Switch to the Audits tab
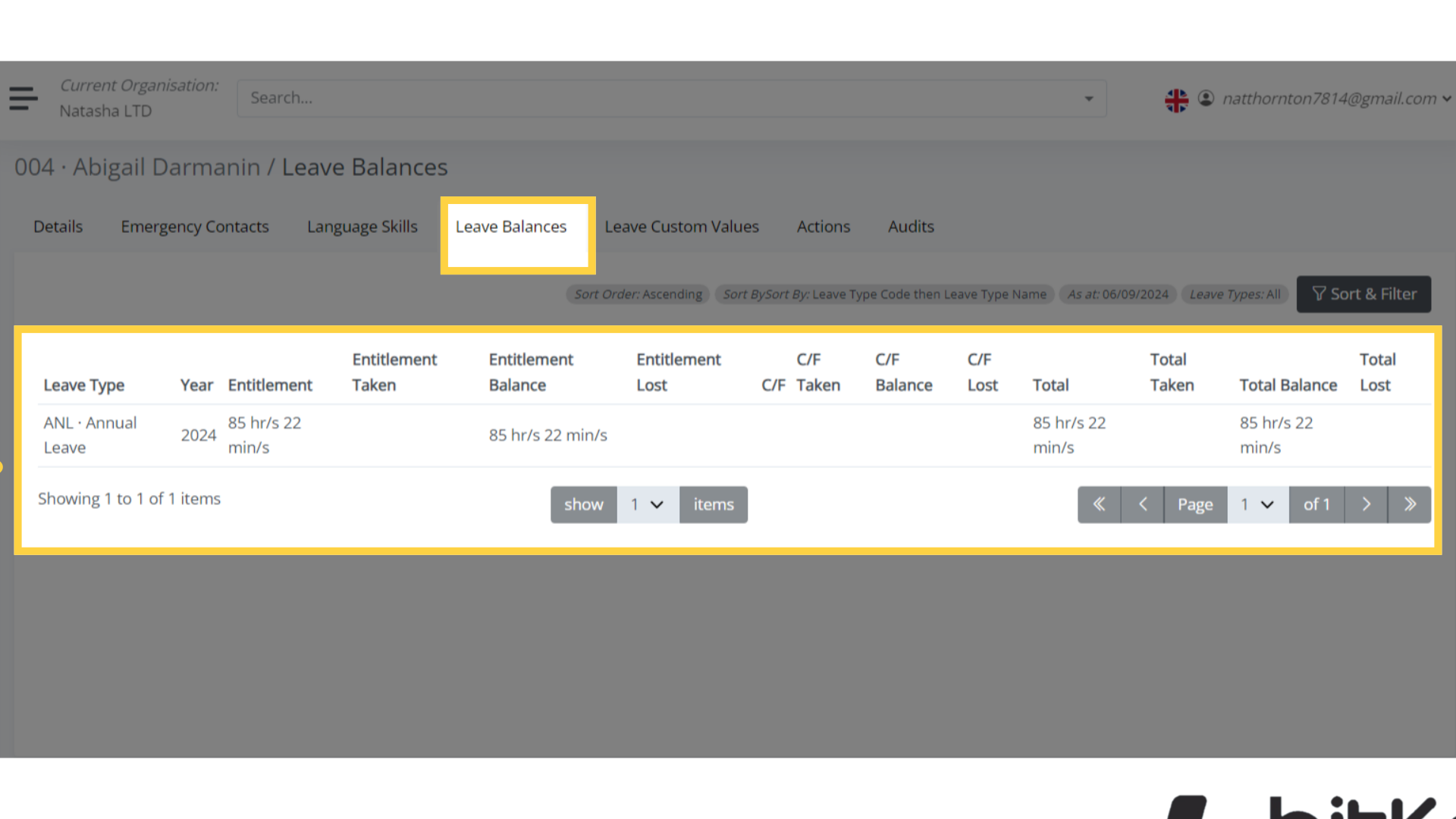 coord(911,226)
